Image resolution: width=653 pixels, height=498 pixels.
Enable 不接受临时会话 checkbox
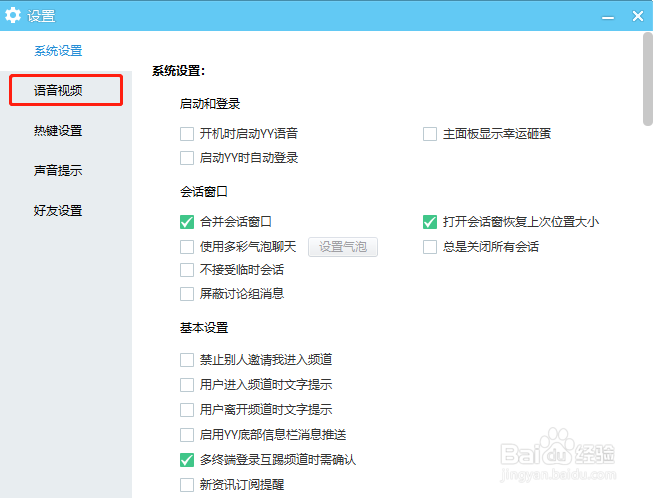pyautogui.click(x=187, y=270)
